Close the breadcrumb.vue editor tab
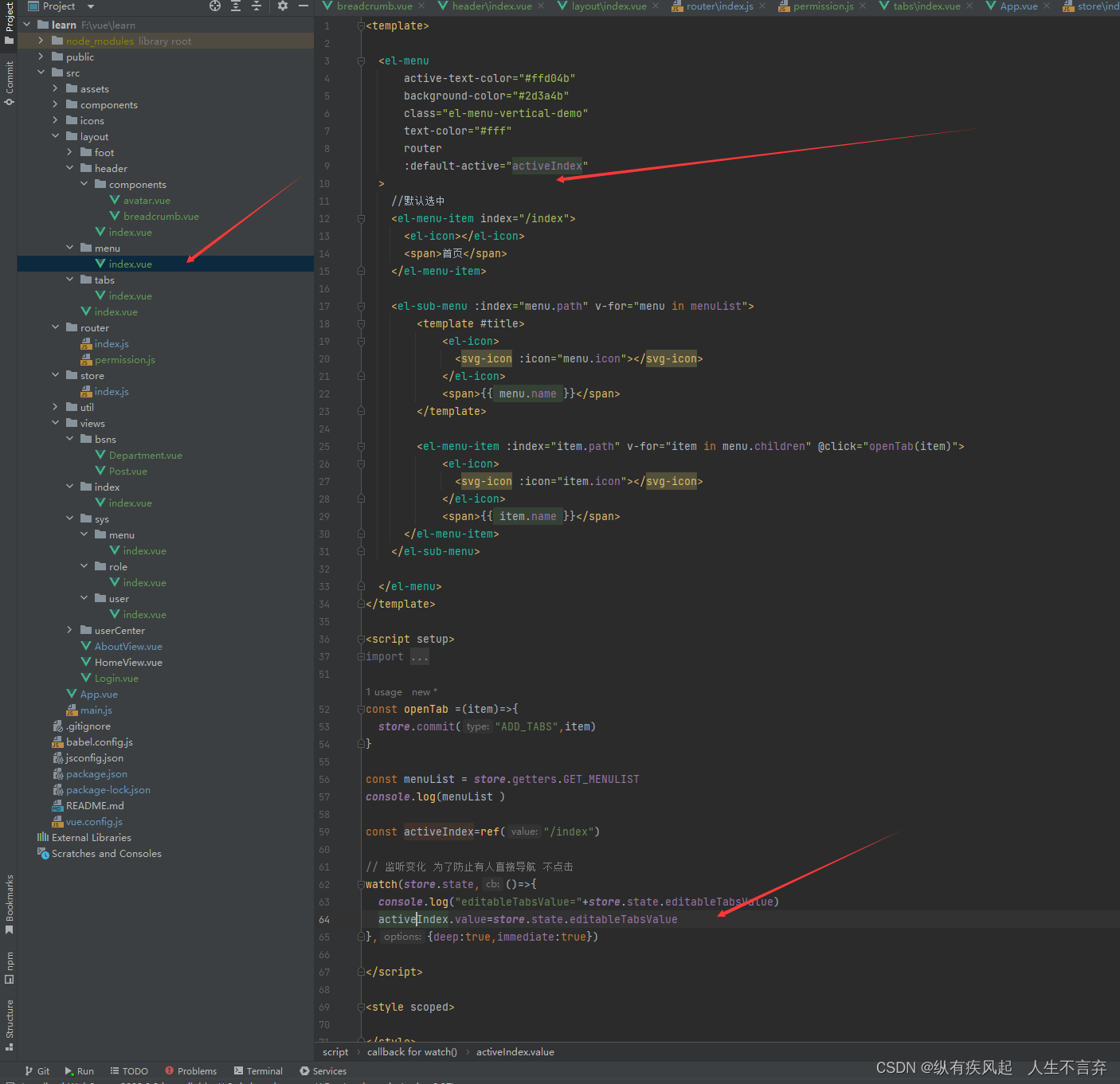 (422, 6)
